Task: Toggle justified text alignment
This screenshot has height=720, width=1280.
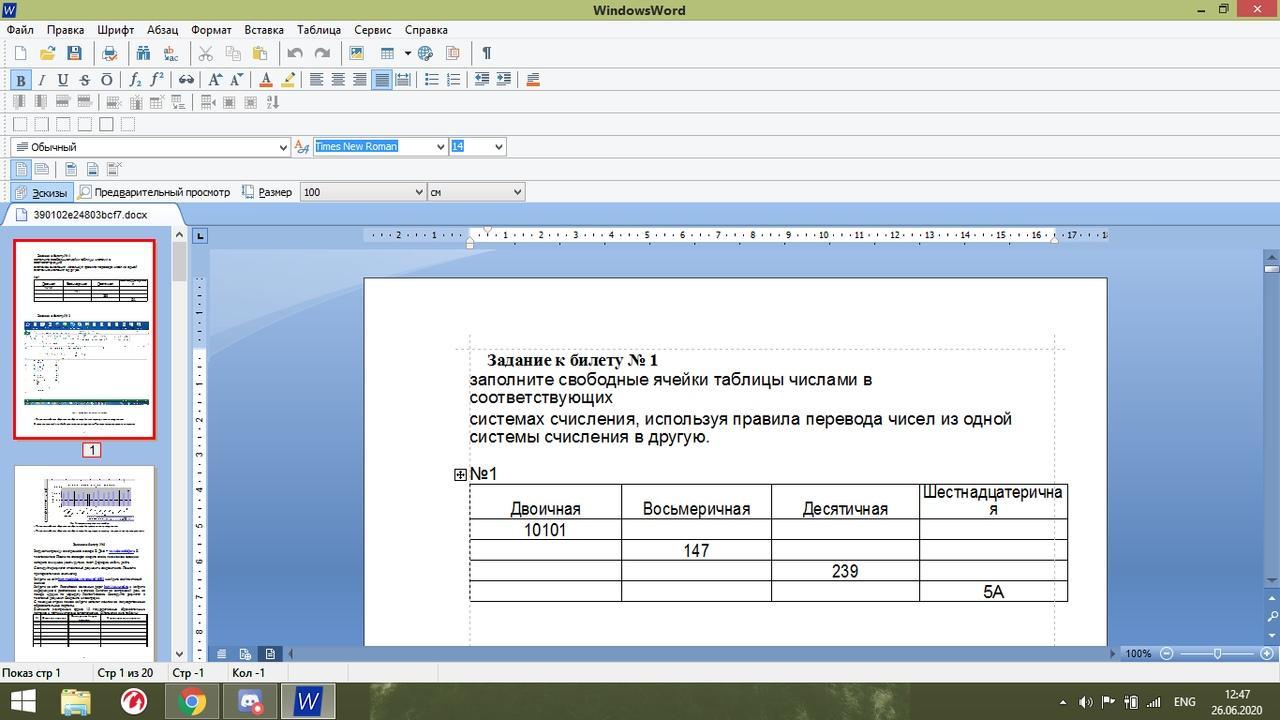Action: pyautogui.click(x=381, y=80)
